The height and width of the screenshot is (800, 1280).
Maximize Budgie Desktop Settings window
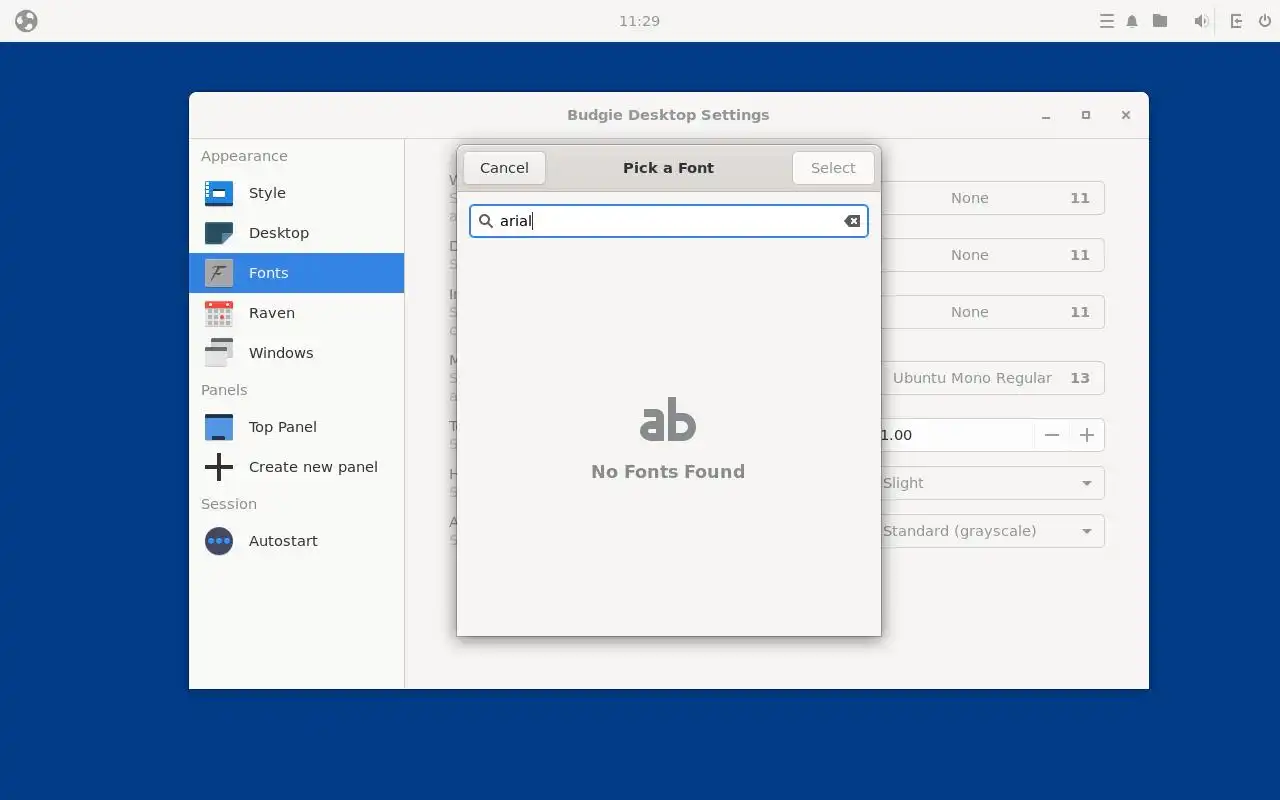coord(1086,115)
